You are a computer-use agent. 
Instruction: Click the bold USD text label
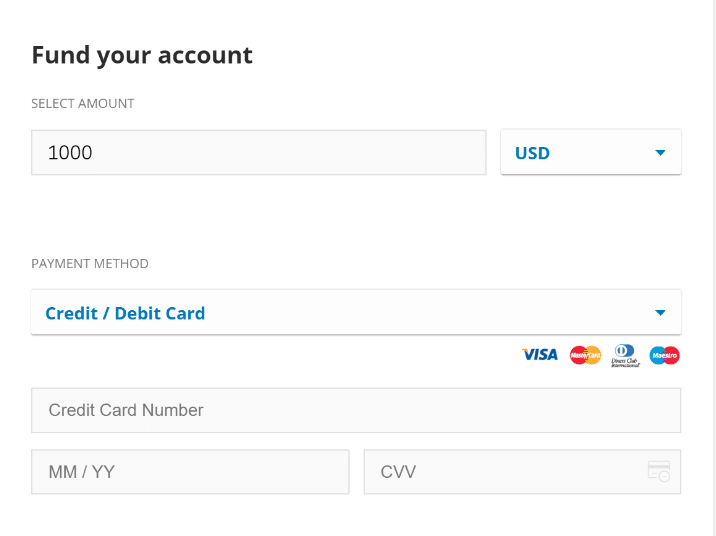coord(532,153)
